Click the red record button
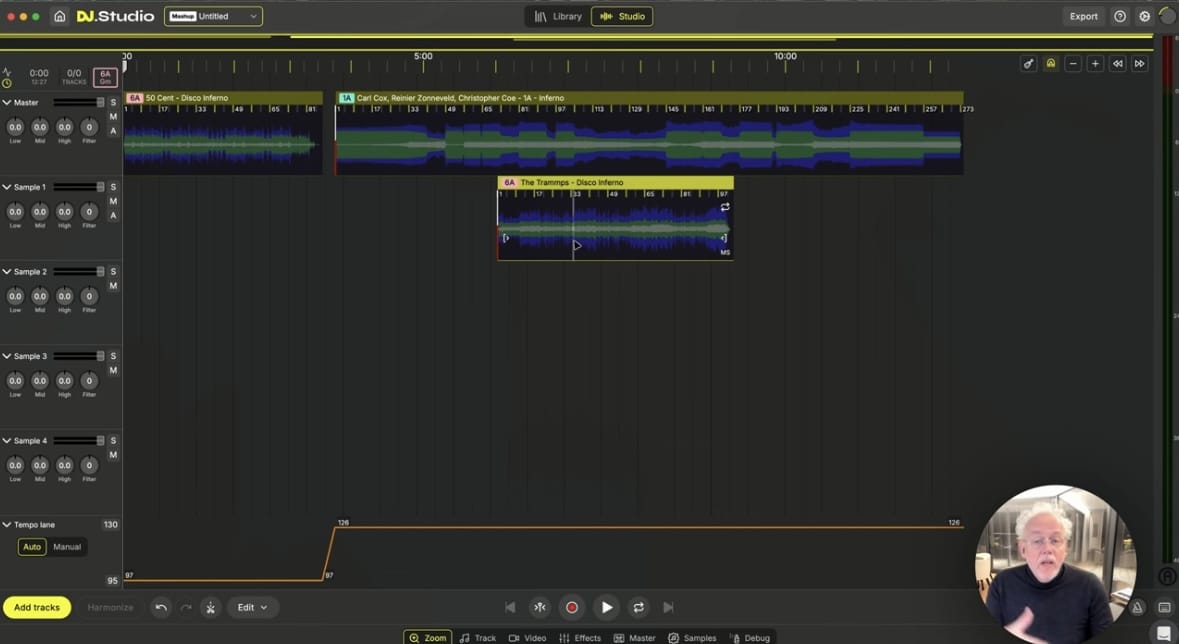Viewport: 1179px width, 644px height. coord(572,607)
